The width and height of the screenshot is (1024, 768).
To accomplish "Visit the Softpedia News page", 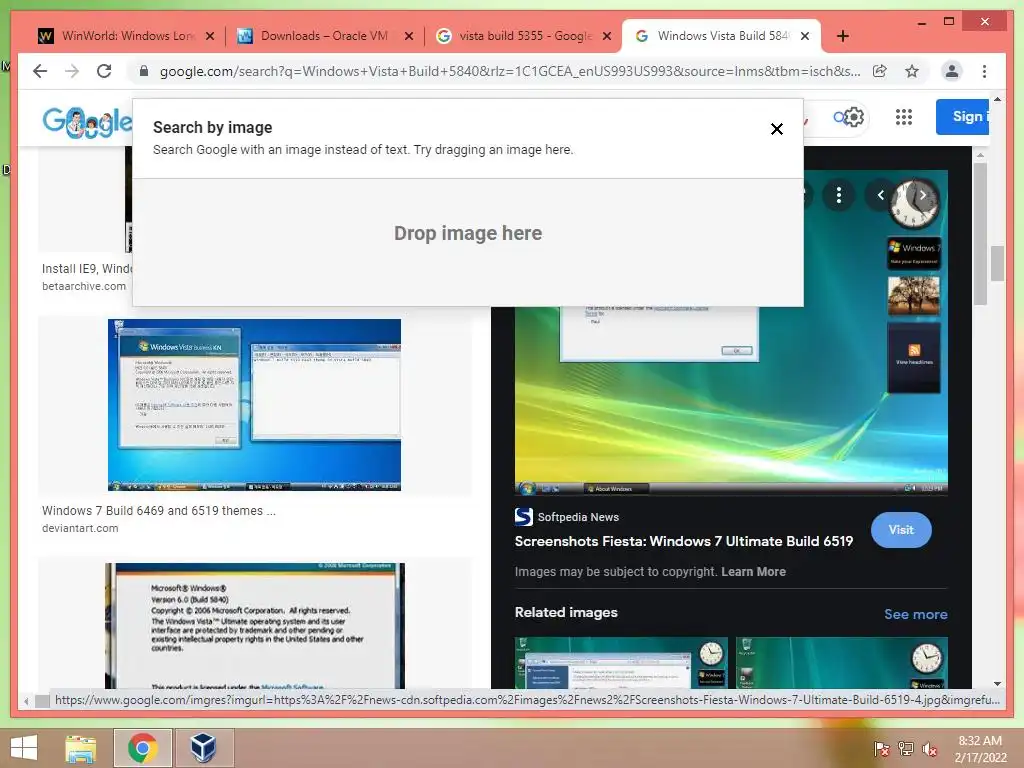I will (901, 530).
